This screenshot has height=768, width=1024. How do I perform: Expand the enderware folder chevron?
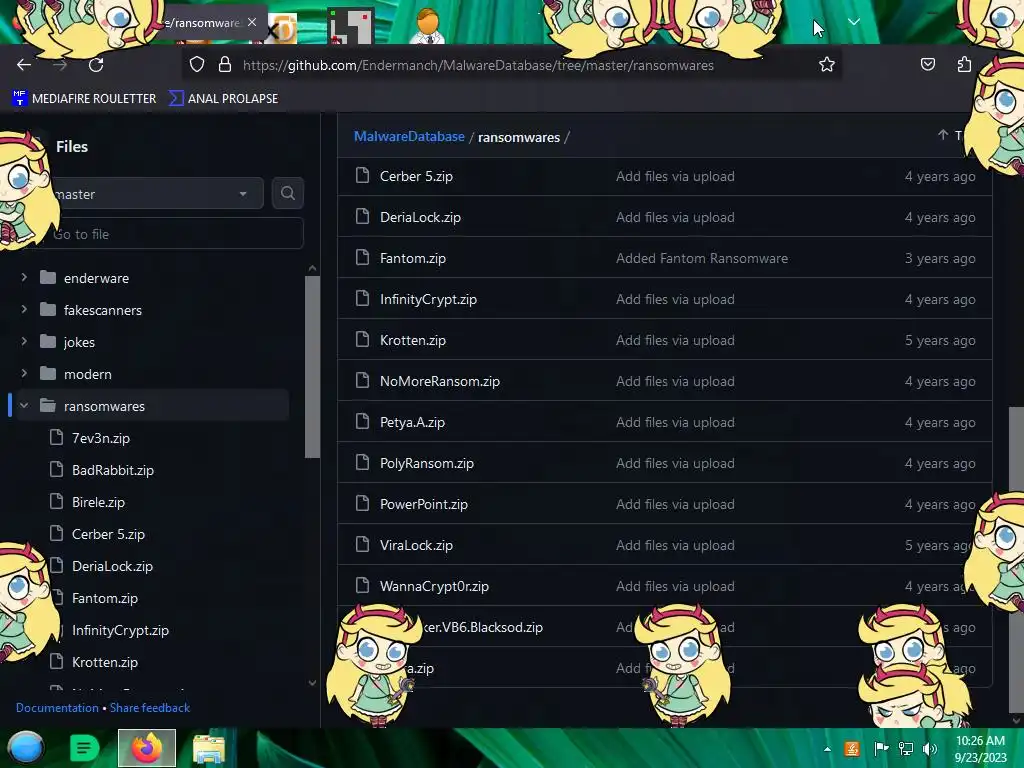coord(24,278)
